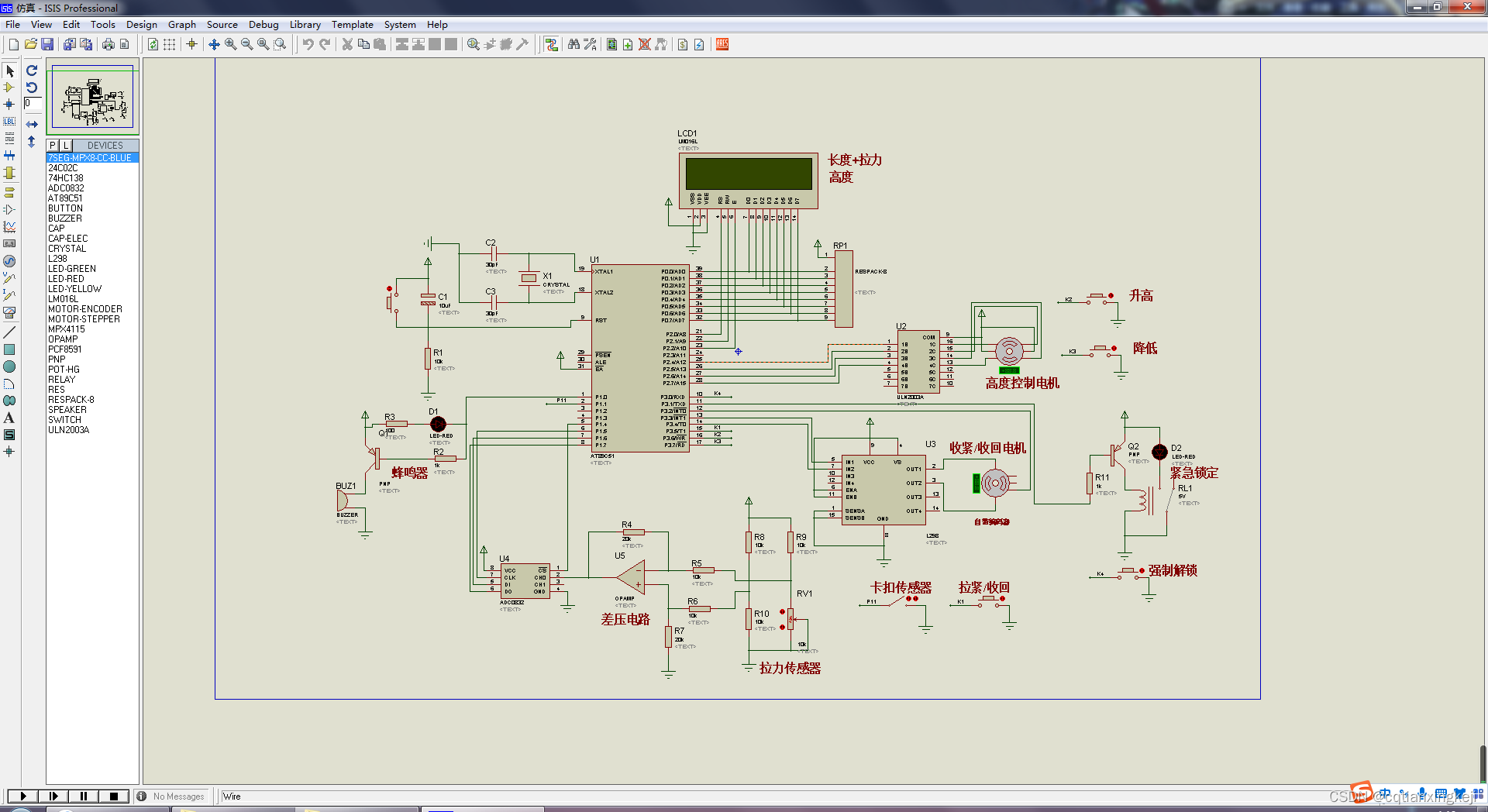Select the Junction Dot tool
Screen dimensions: 1488x812
(9, 105)
